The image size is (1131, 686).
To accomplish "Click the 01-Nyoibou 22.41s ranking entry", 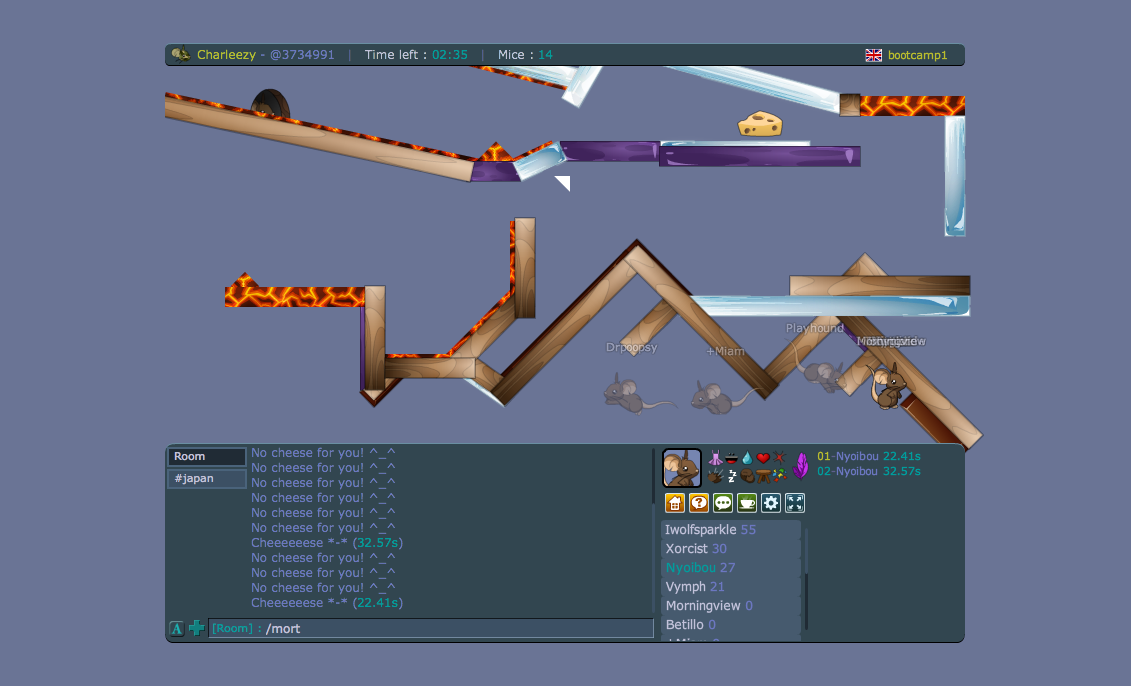I will [x=868, y=456].
